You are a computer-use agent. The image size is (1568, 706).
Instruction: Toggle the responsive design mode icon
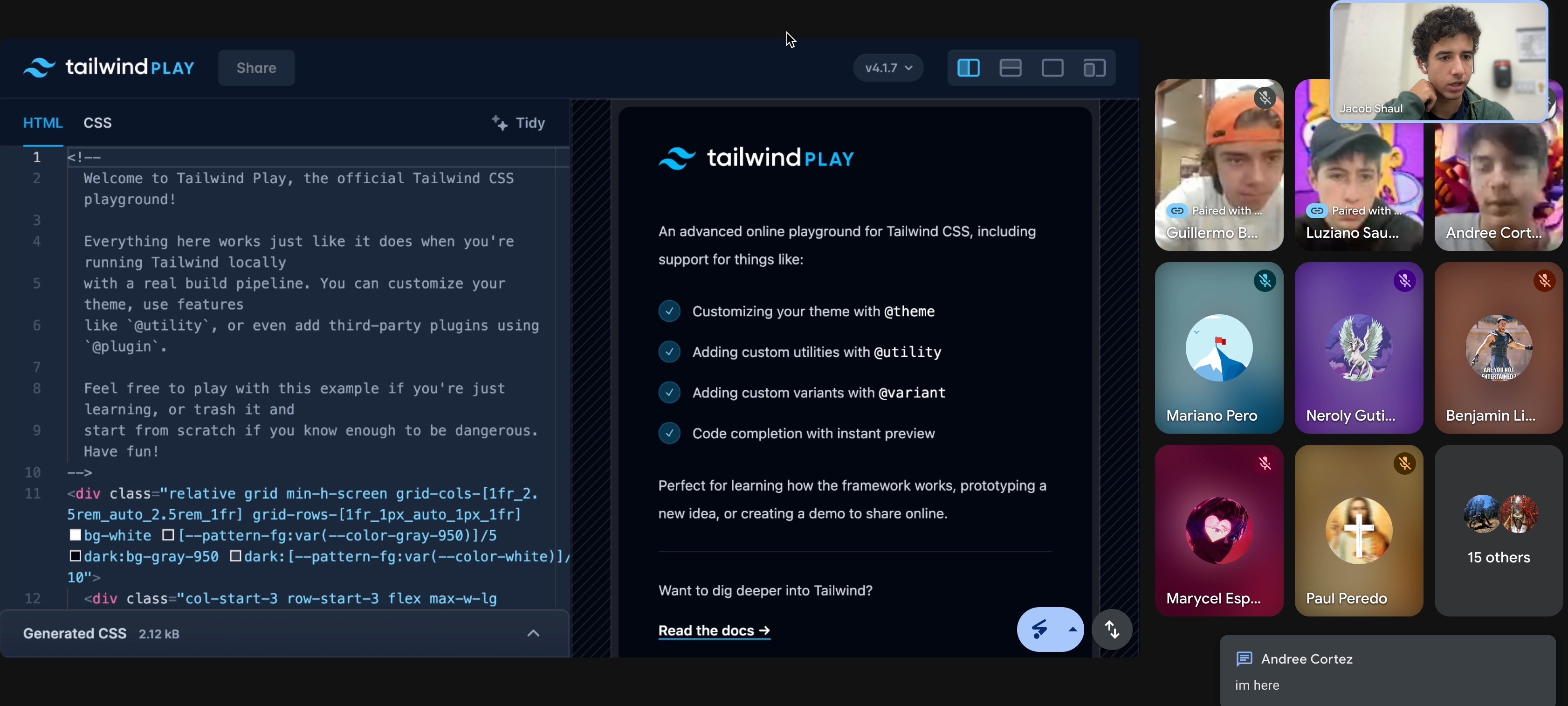click(x=1094, y=68)
